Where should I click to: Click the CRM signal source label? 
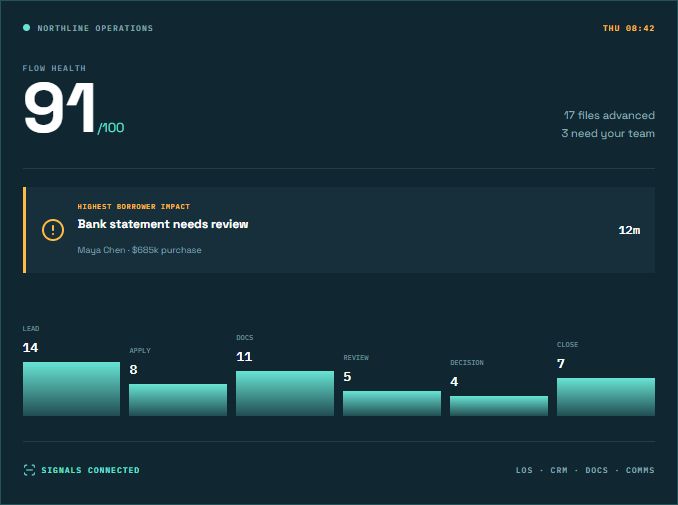559,470
